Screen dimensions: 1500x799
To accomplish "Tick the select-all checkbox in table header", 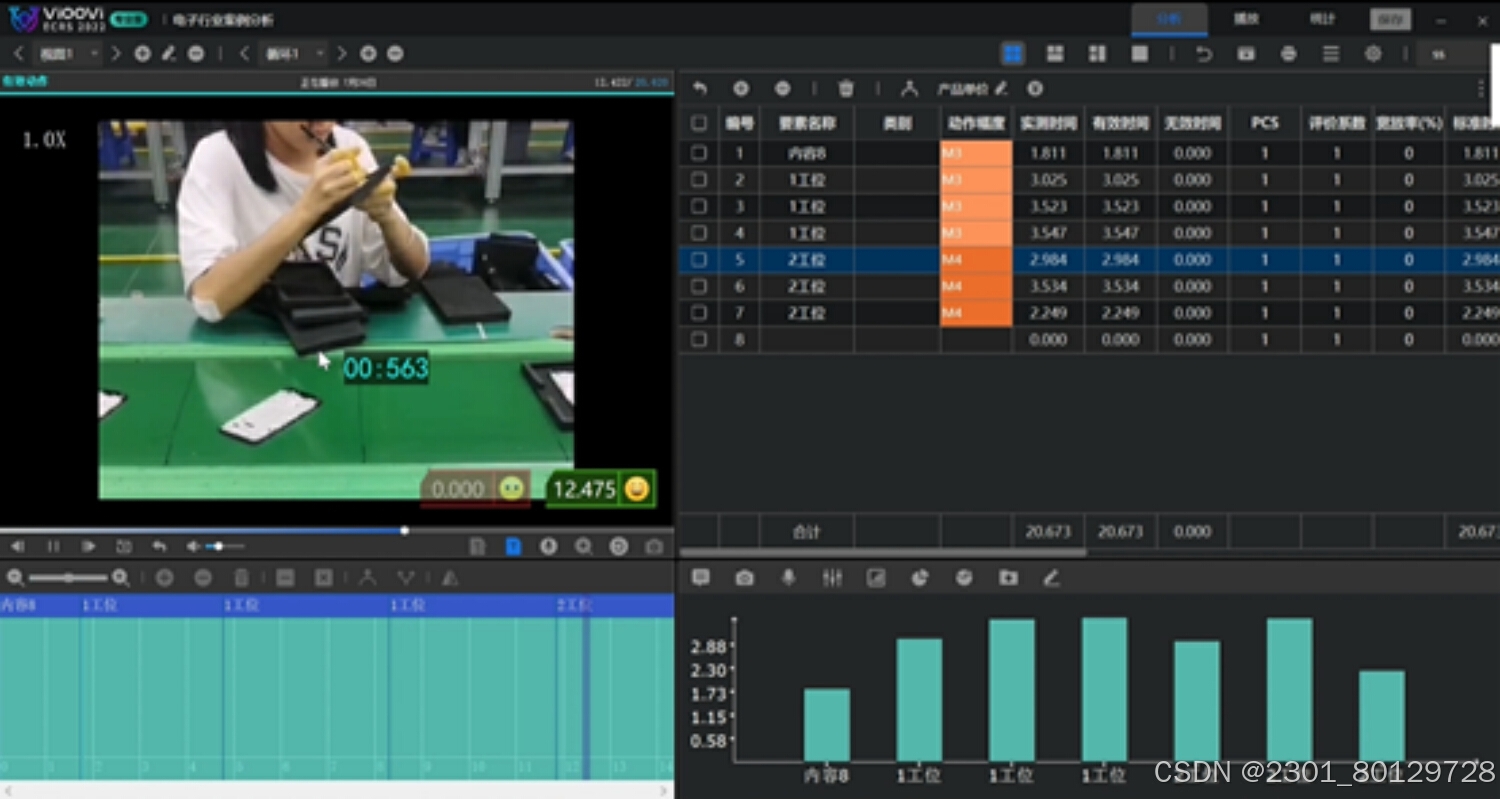I will (699, 123).
